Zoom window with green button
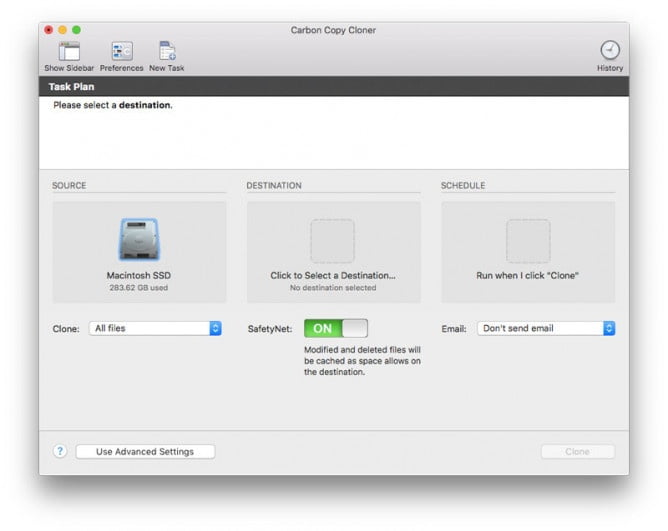The image size is (668, 531). [77, 30]
